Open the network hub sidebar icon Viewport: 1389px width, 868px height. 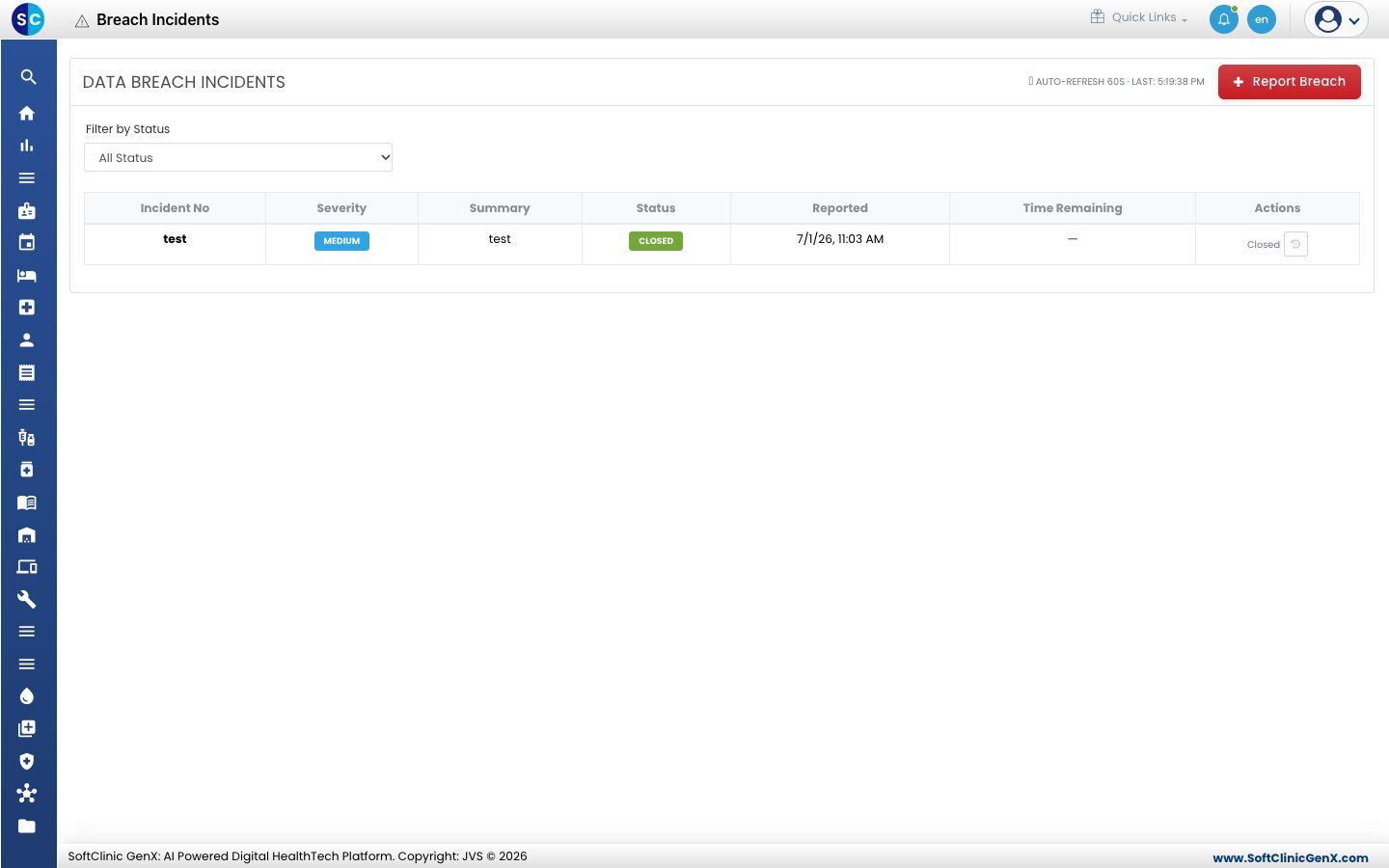coord(27,794)
